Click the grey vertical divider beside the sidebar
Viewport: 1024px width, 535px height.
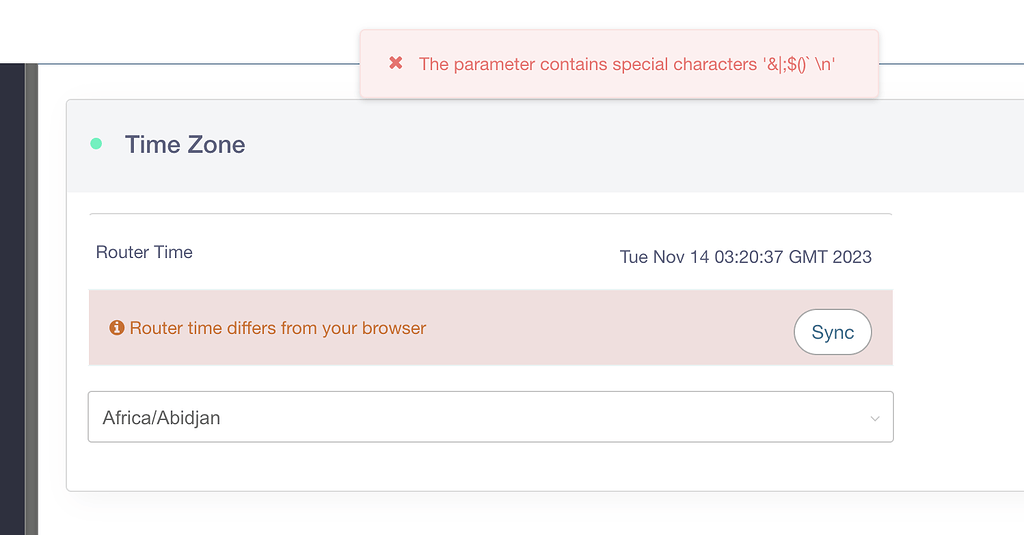31,299
